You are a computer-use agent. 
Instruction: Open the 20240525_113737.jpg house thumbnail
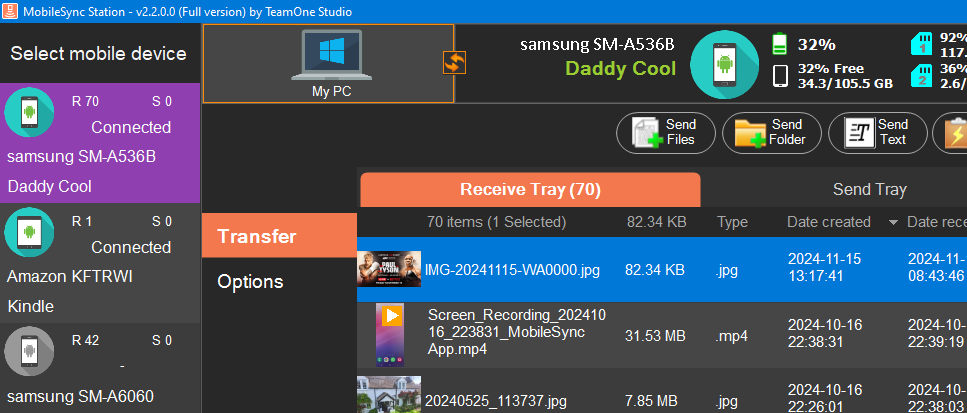point(389,395)
